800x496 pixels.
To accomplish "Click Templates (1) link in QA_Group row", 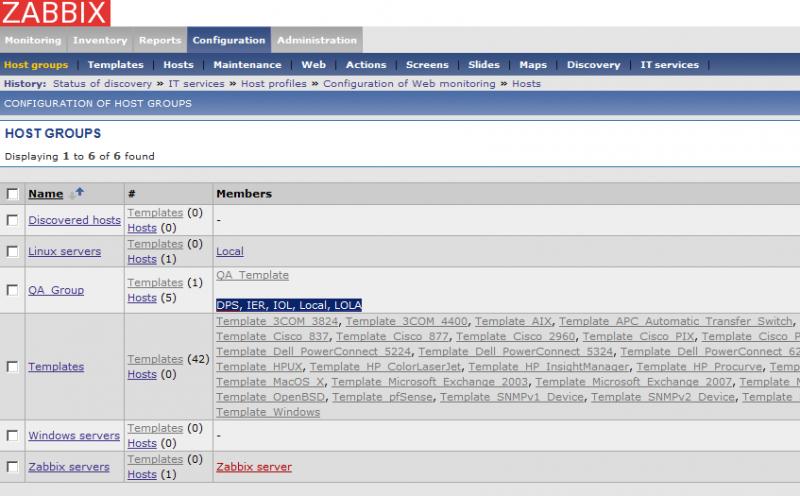I will 155,282.
